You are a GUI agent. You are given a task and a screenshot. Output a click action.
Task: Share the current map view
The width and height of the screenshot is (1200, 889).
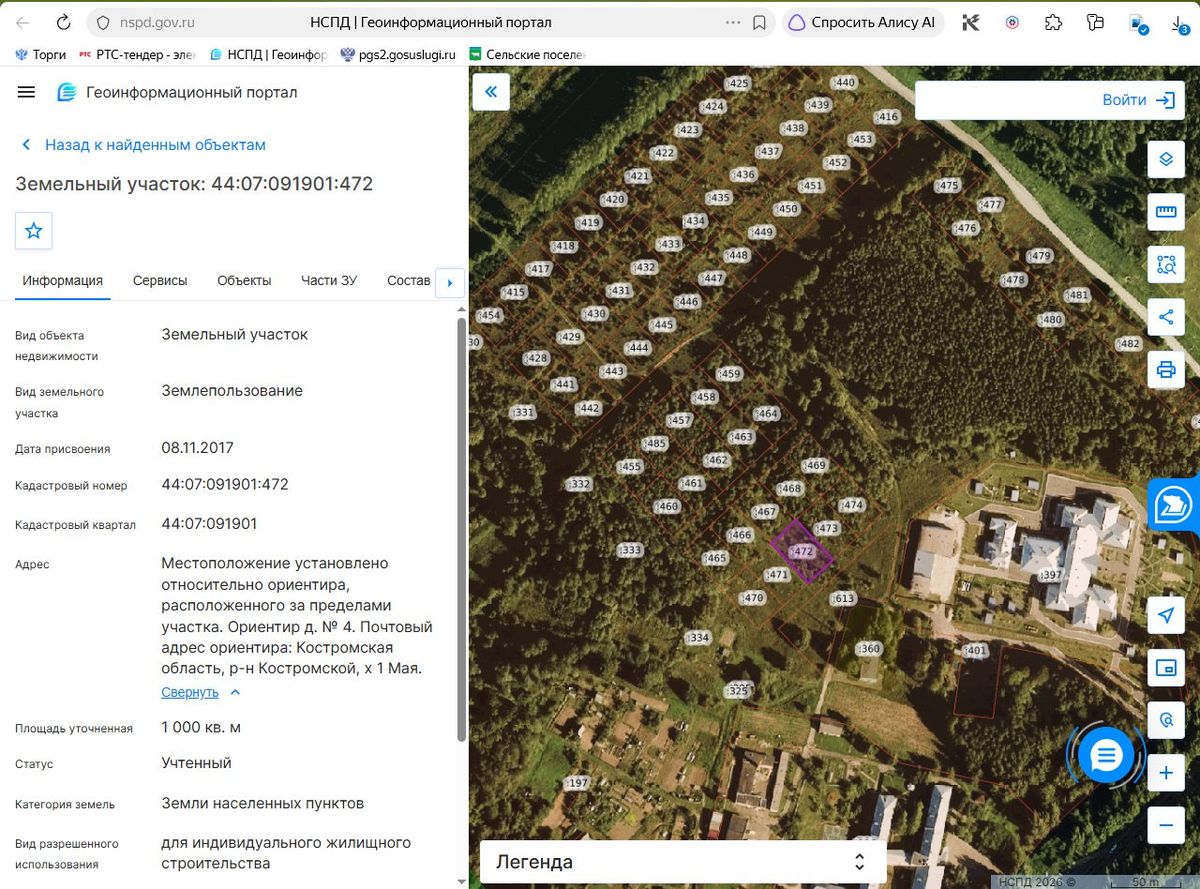[x=1165, y=318]
